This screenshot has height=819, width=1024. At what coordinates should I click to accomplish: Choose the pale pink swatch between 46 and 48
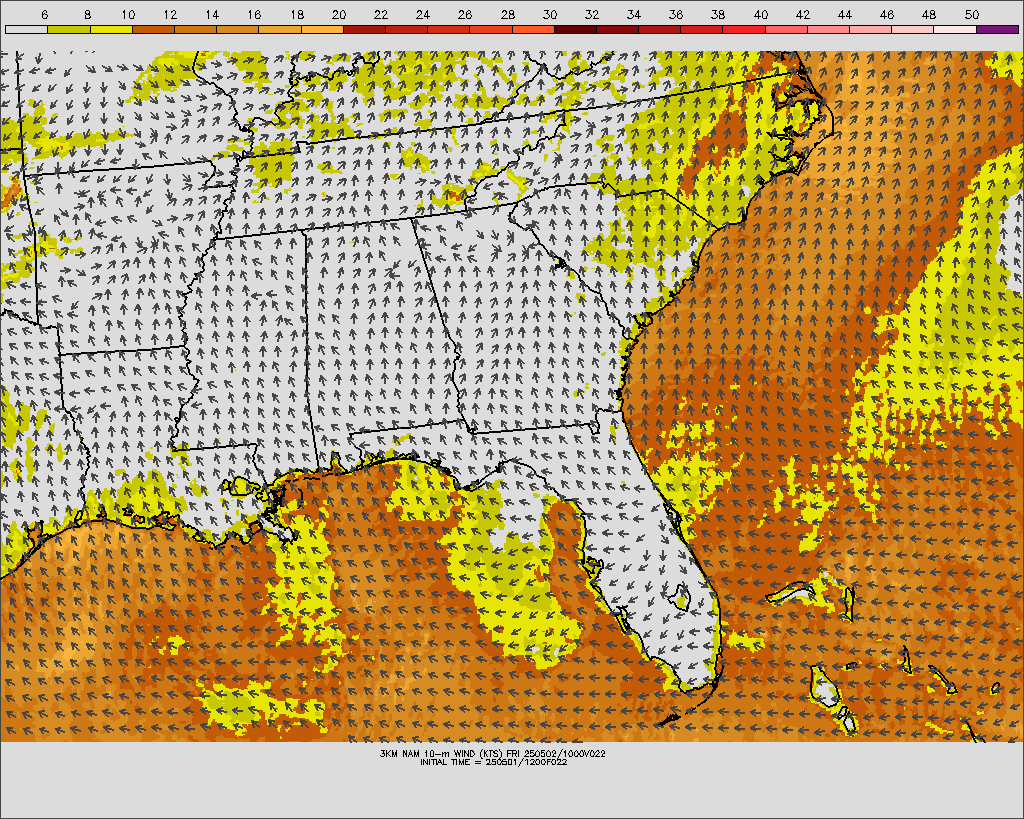(x=913, y=29)
